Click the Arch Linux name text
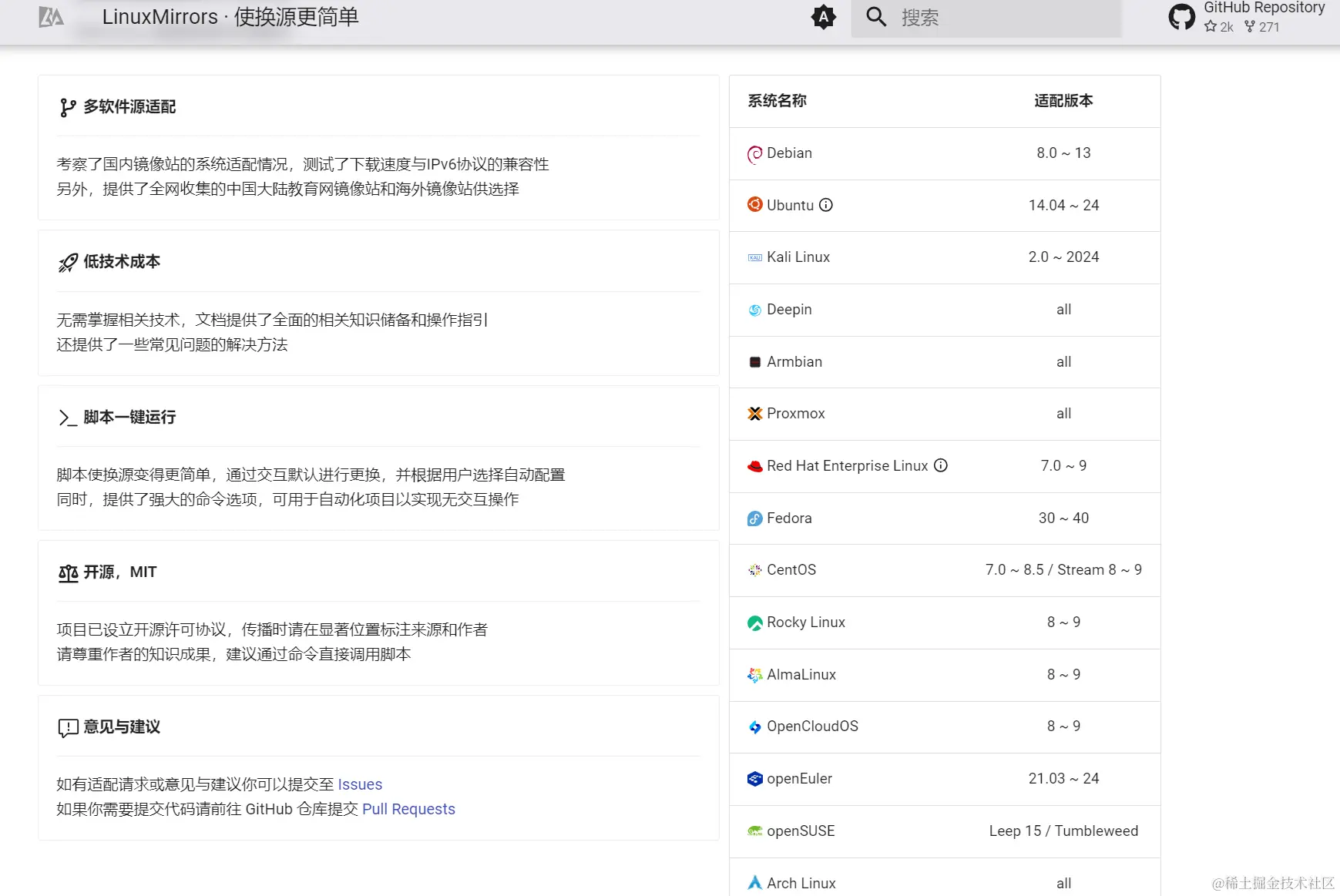This screenshot has height=896, width=1340. pyautogui.click(x=801, y=883)
